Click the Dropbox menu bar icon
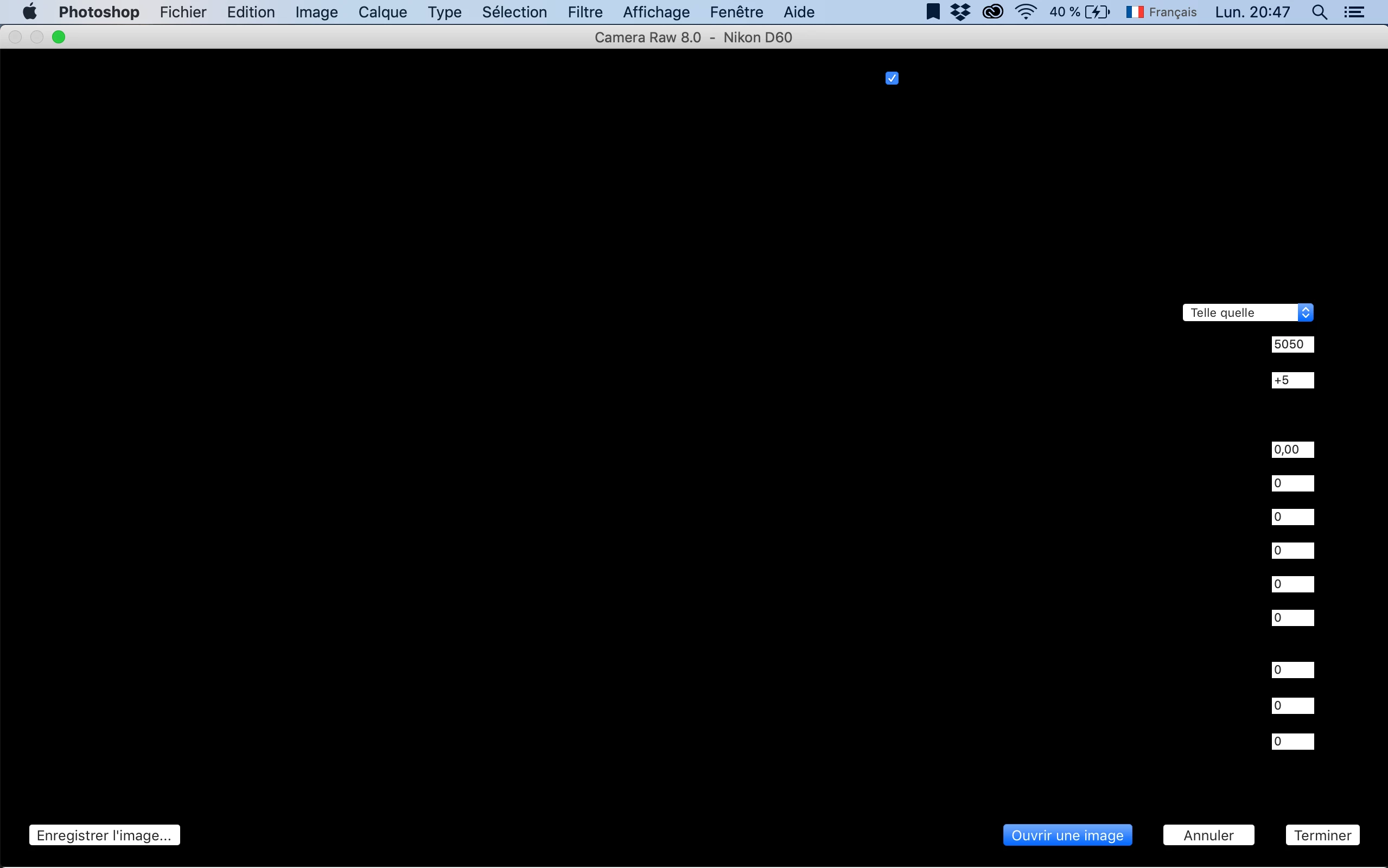The image size is (1388, 868). point(960,12)
